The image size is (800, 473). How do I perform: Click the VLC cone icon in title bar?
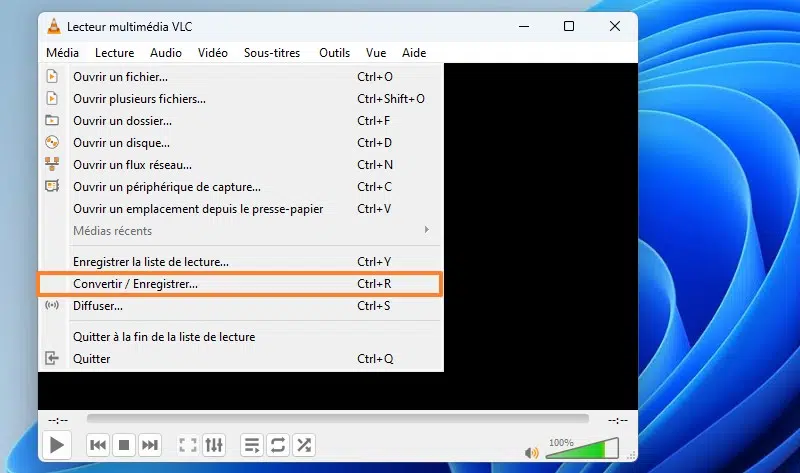coord(54,27)
